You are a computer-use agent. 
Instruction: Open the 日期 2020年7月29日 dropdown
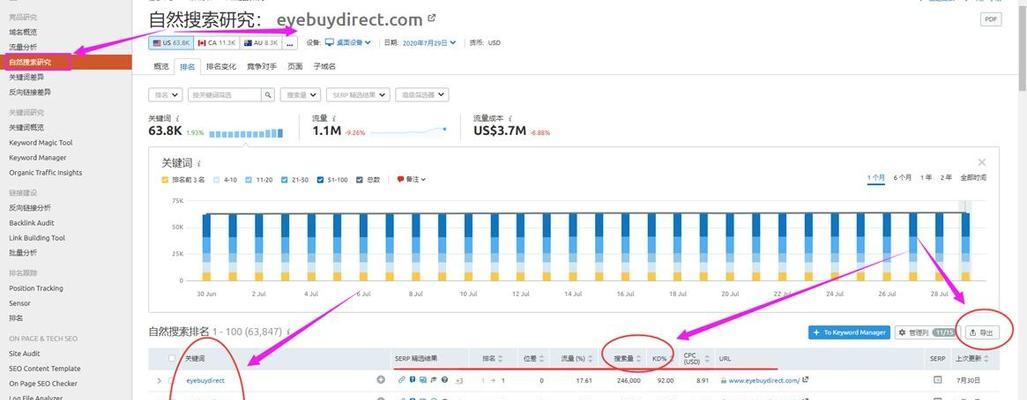coord(429,43)
